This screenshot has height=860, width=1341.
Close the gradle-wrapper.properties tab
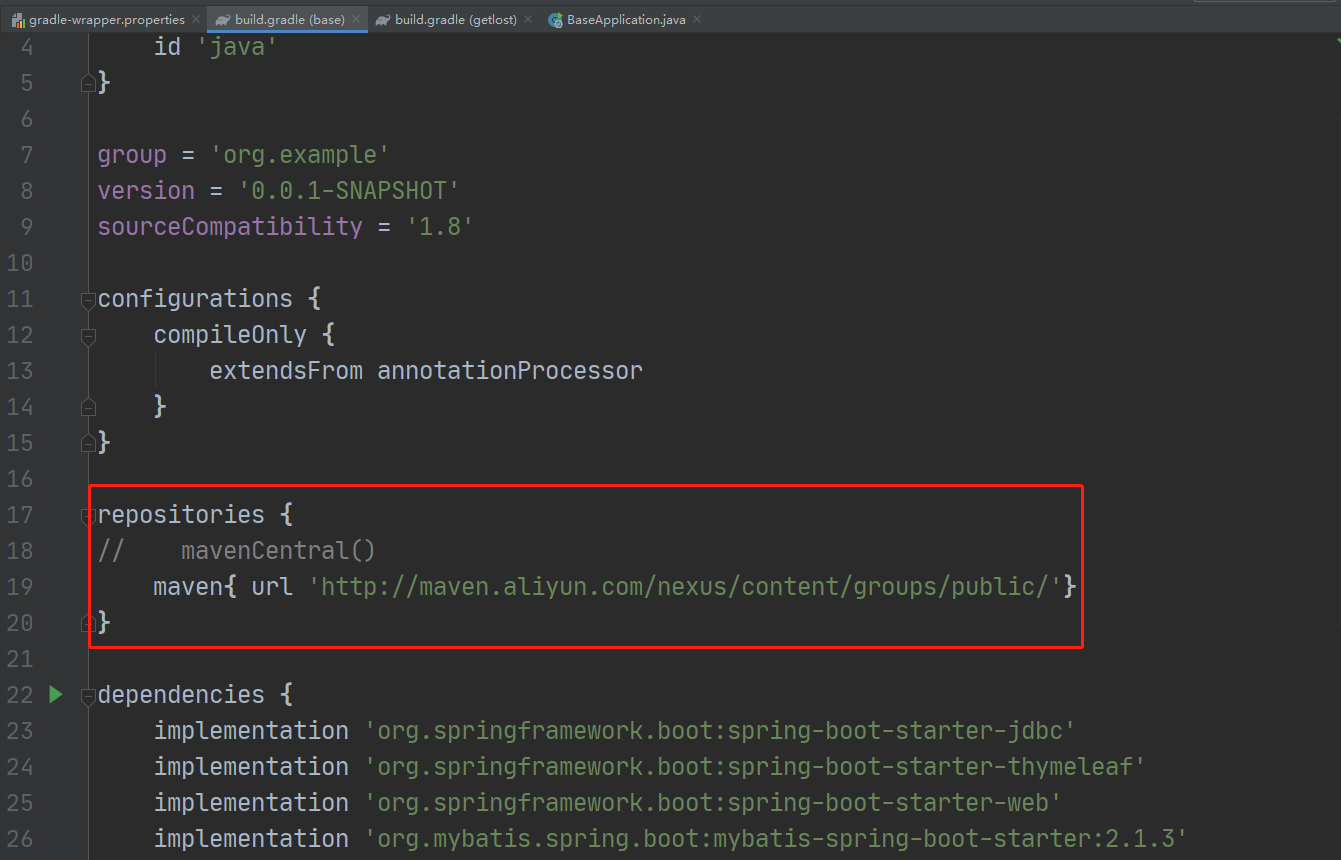pos(196,19)
